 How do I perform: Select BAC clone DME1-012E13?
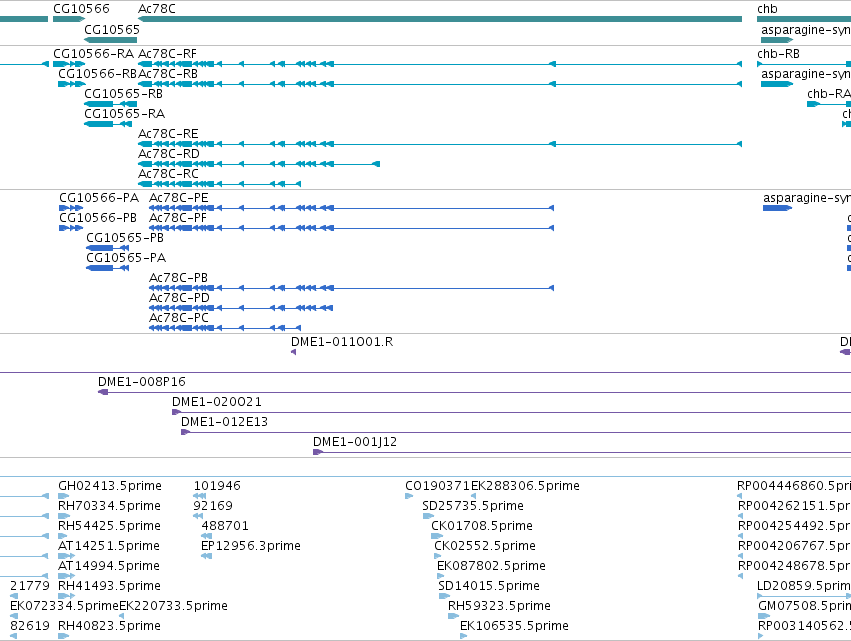pos(516,432)
